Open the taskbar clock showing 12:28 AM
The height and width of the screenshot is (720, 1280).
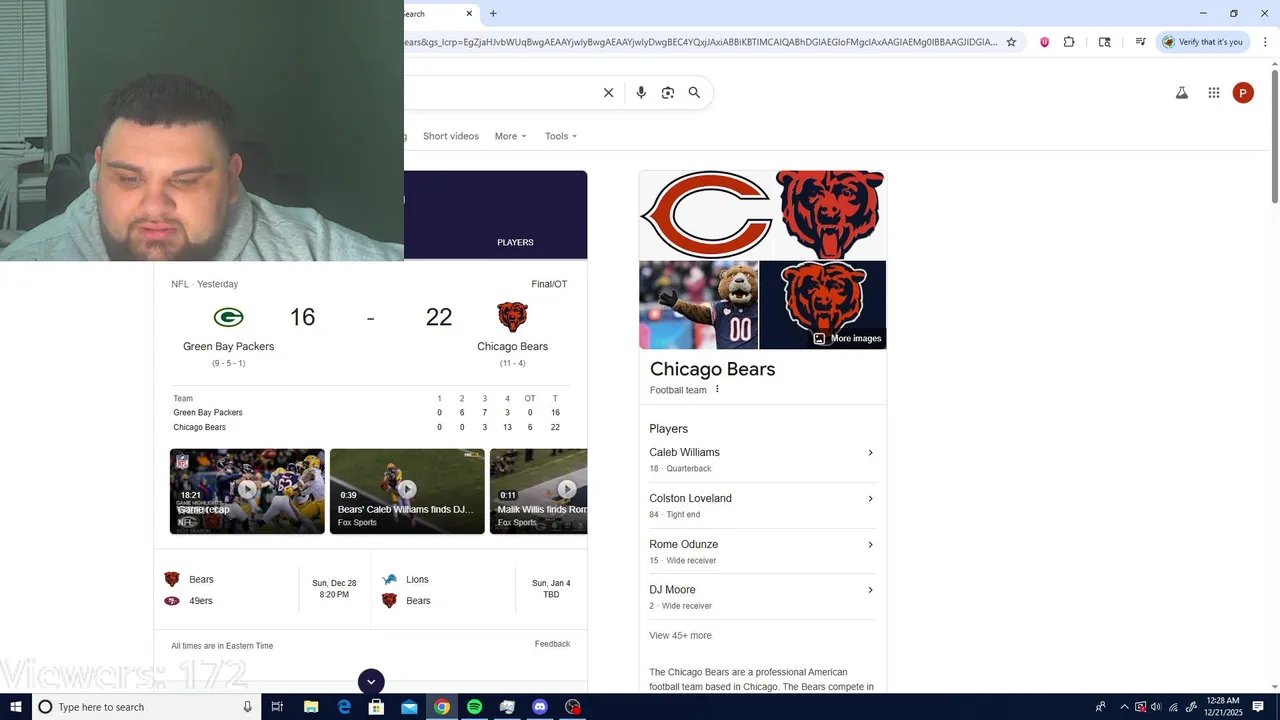1224,707
